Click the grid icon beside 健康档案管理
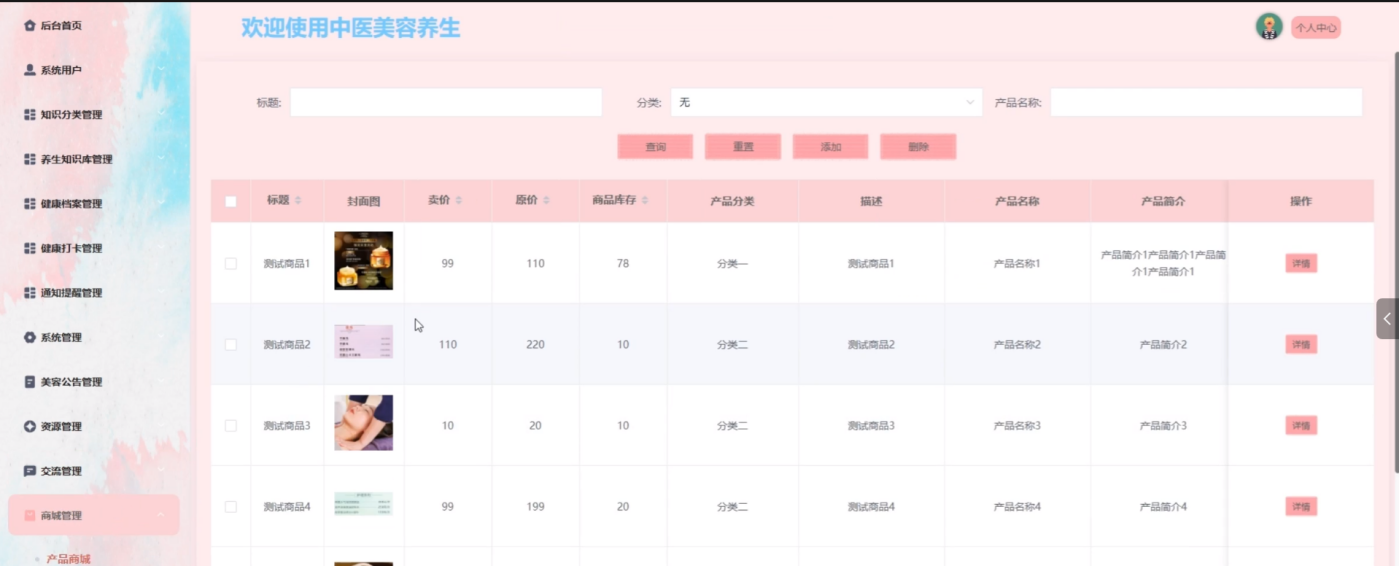Screen dimensions: 1399x566 tap(30, 204)
